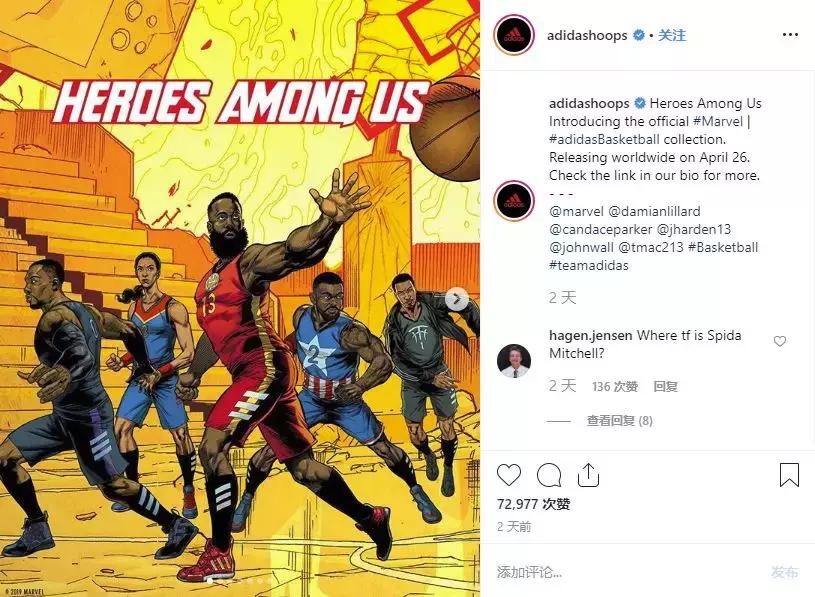
Task: Open the three-dot more options menu
Action: [790, 35]
